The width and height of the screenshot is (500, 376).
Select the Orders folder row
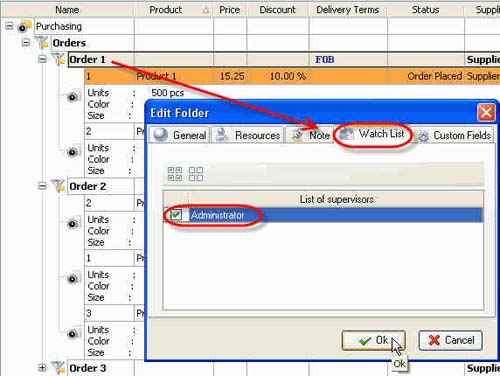[x=69, y=43]
